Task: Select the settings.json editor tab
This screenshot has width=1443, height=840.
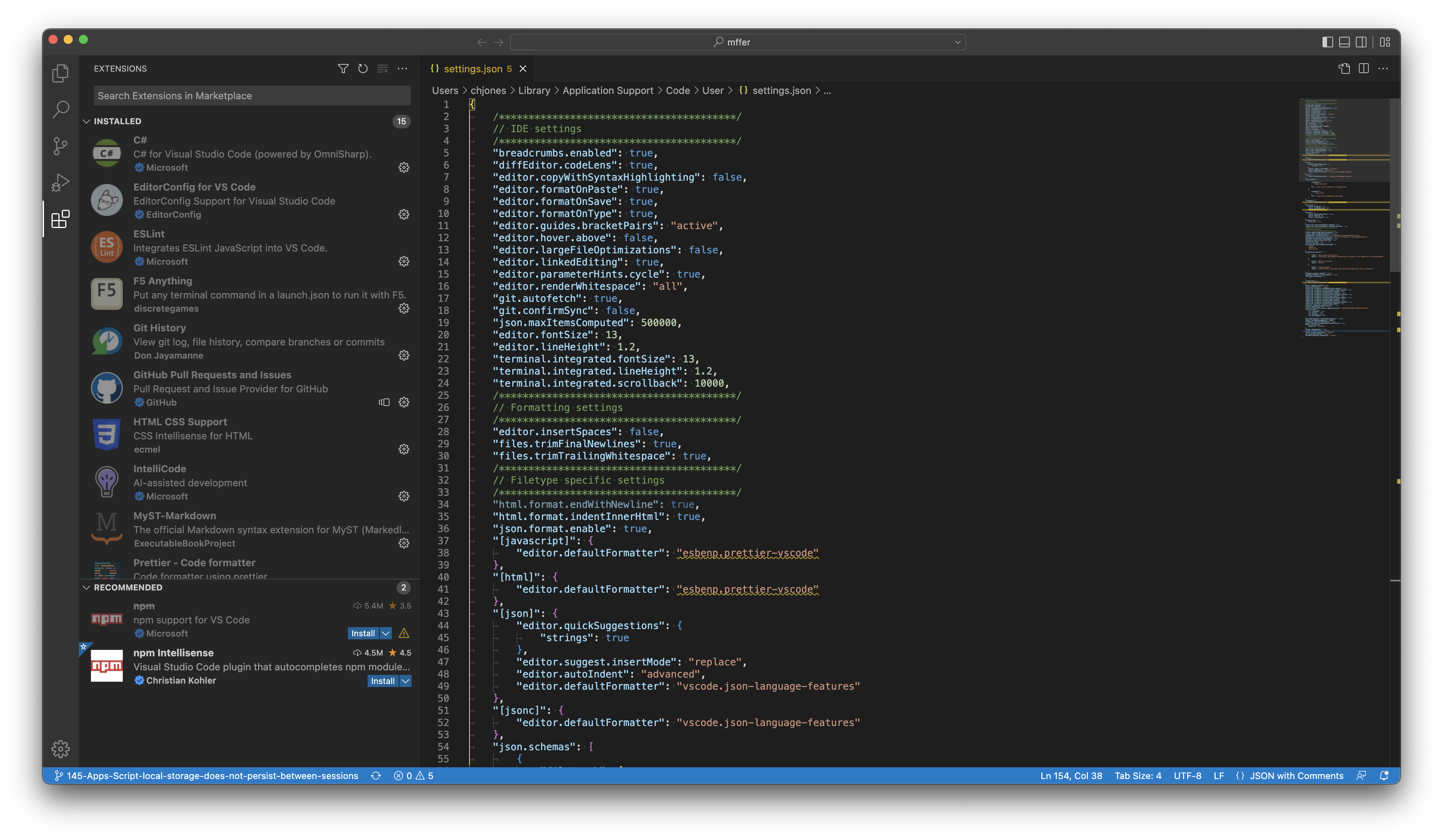Action: (473, 69)
